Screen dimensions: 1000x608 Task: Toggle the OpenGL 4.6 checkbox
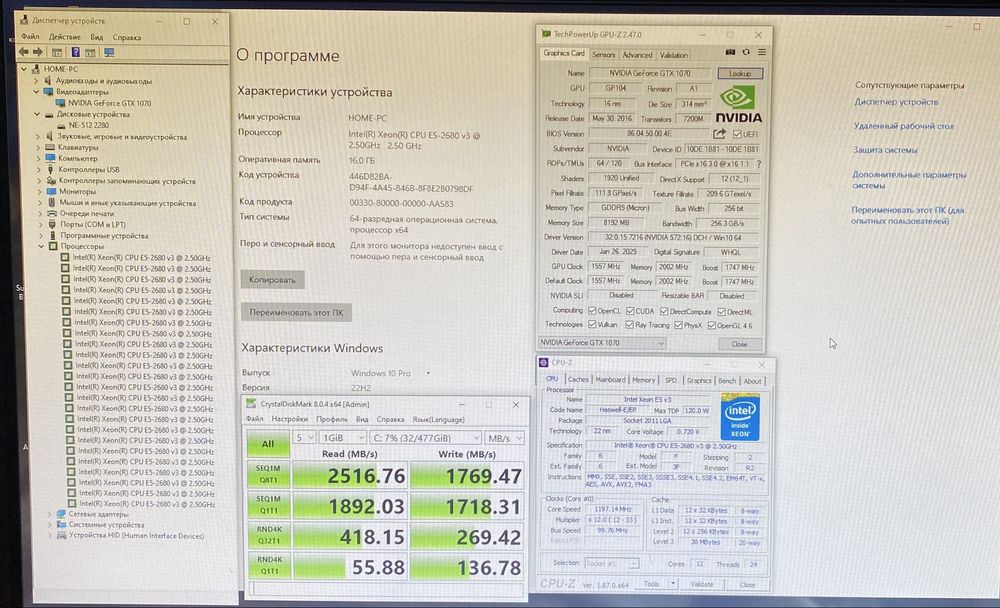click(712, 326)
